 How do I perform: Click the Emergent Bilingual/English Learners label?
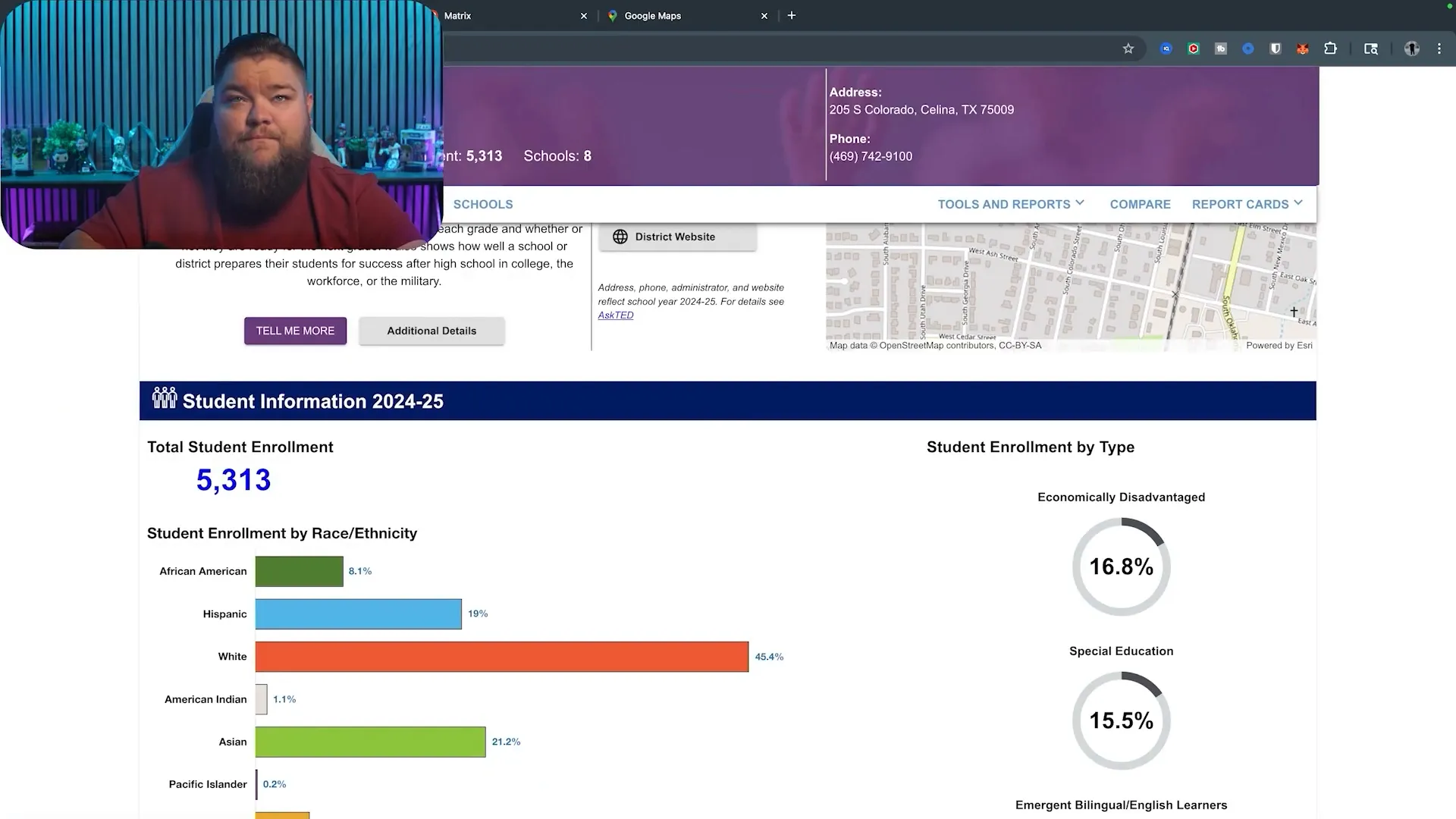click(1121, 805)
